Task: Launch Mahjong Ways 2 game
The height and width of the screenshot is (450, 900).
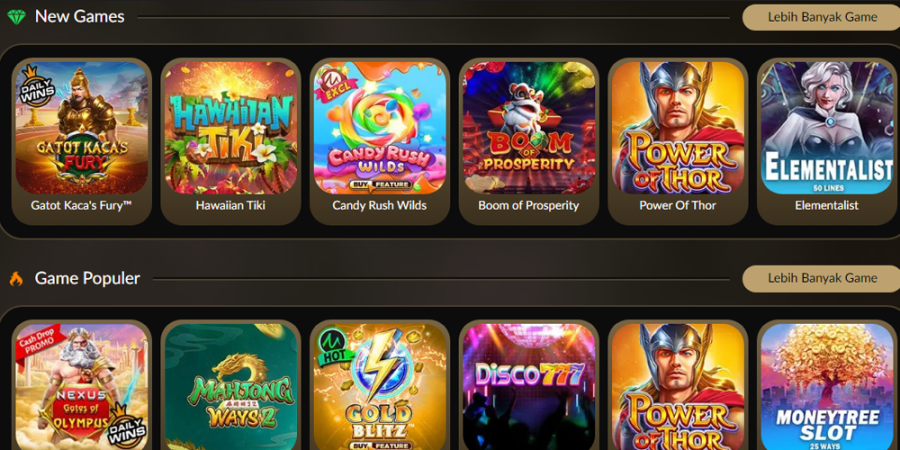Action: [x=231, y=386]
